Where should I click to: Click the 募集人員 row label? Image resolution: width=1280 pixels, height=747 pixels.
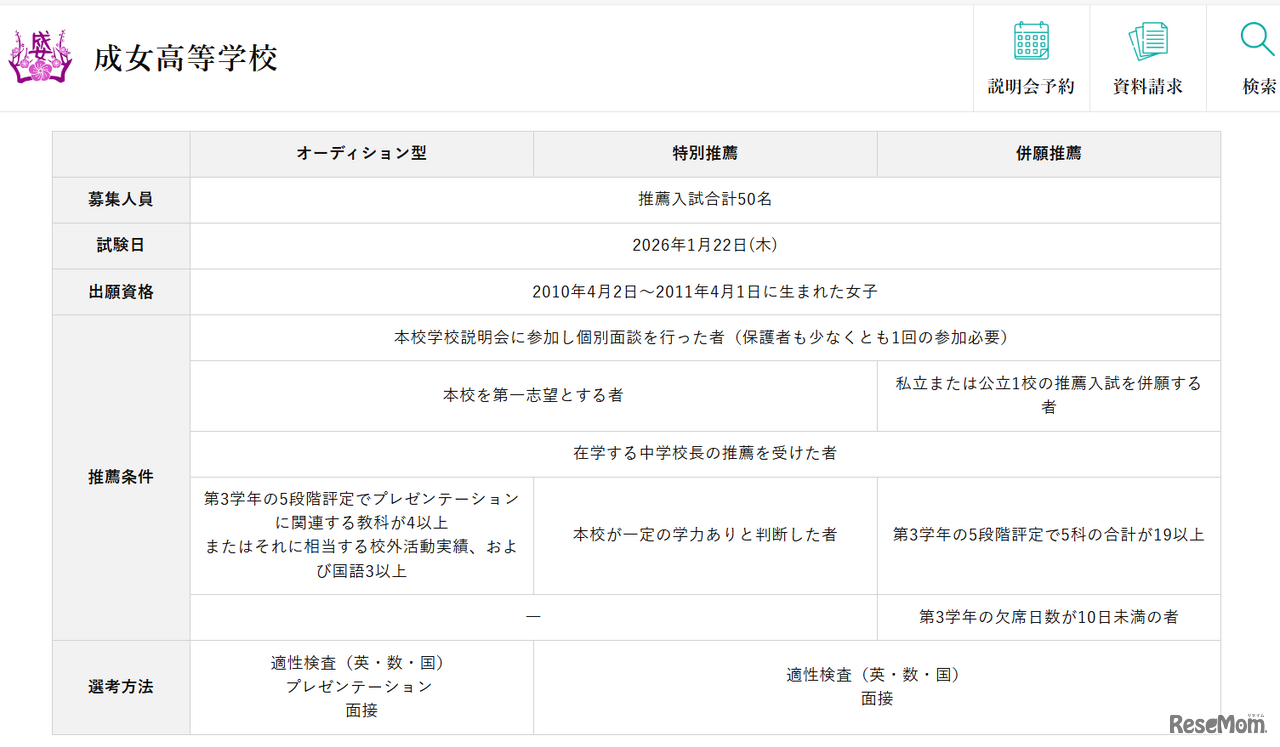pos(121,199)
